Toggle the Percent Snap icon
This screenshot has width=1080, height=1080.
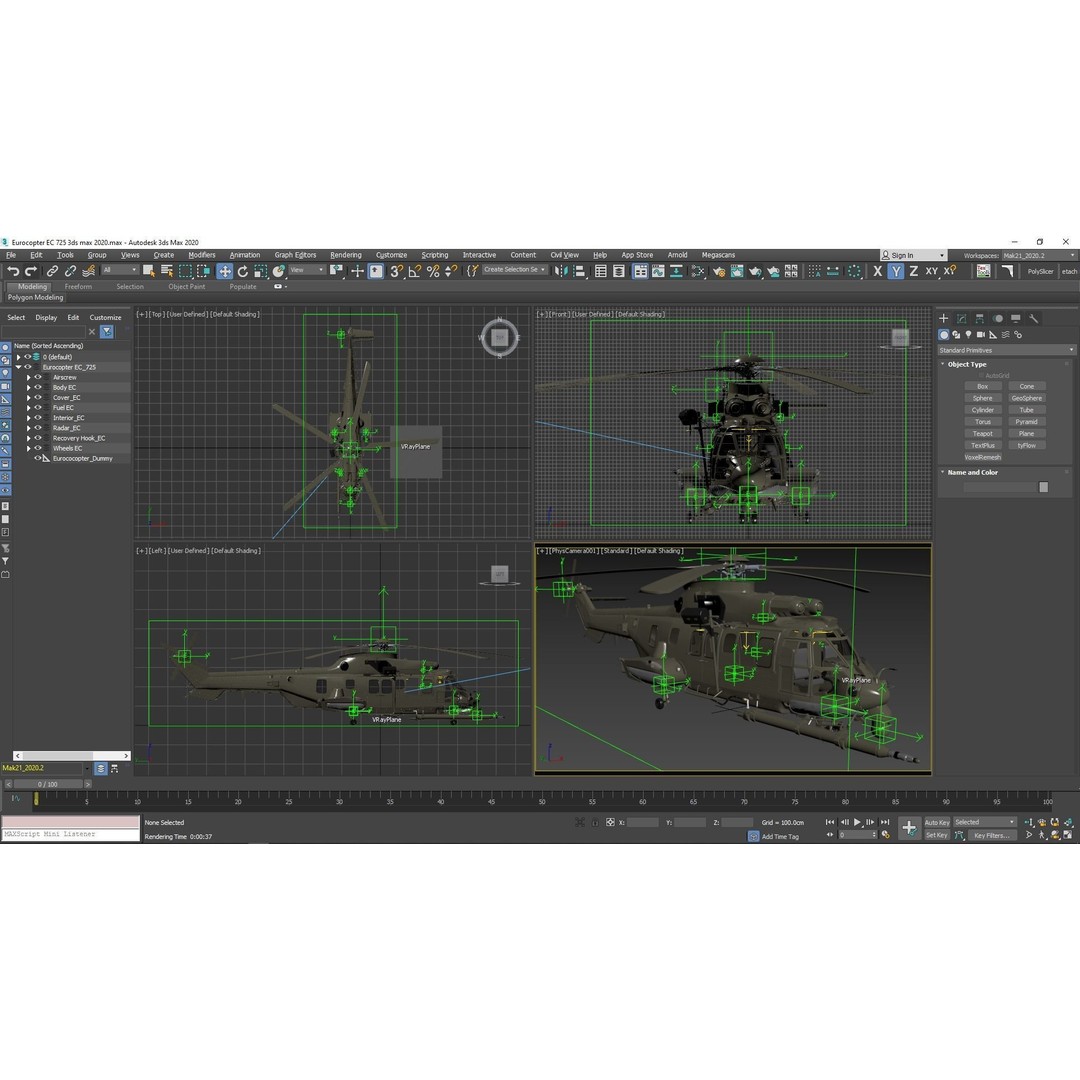[433, 271]
